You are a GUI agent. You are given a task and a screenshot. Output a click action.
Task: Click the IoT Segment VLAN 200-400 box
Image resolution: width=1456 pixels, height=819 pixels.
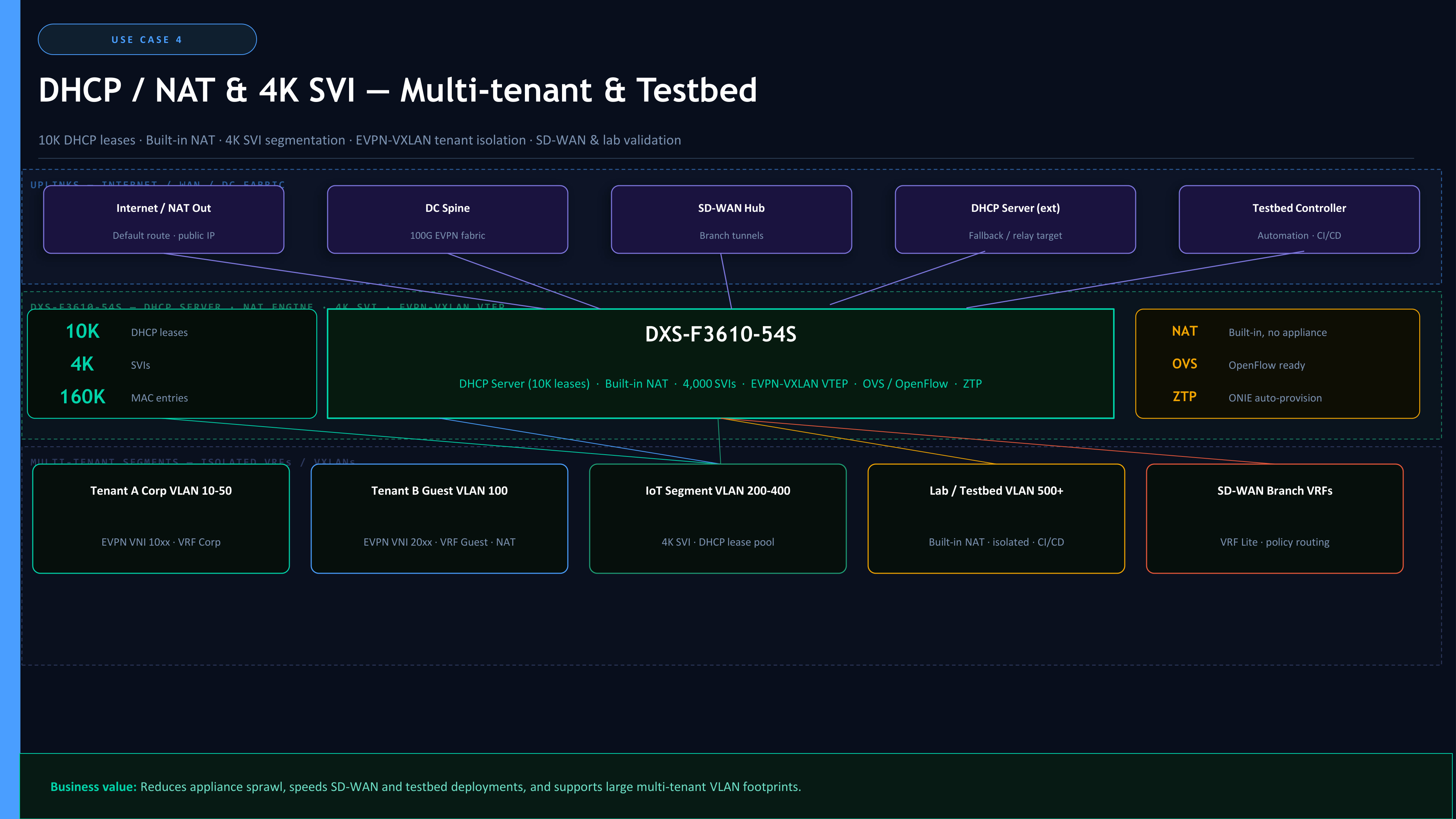tap(717, 518)
